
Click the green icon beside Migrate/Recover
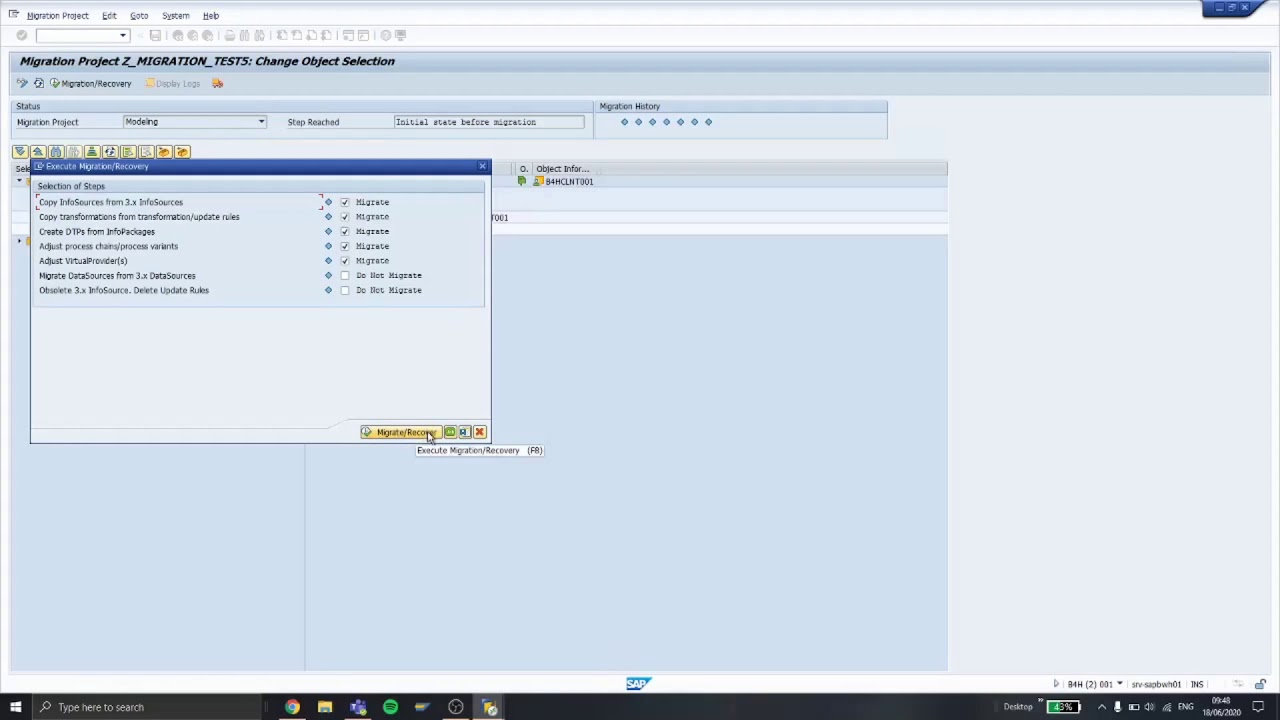(x=450, y=432)
